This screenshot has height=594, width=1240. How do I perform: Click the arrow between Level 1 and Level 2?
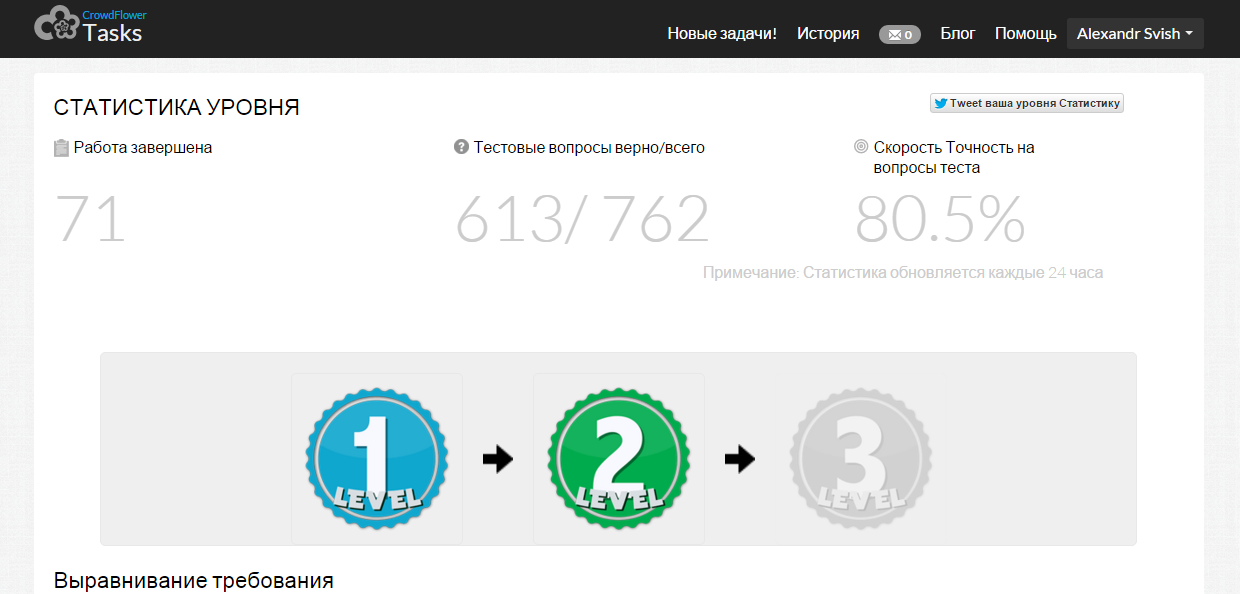point(497,459)
